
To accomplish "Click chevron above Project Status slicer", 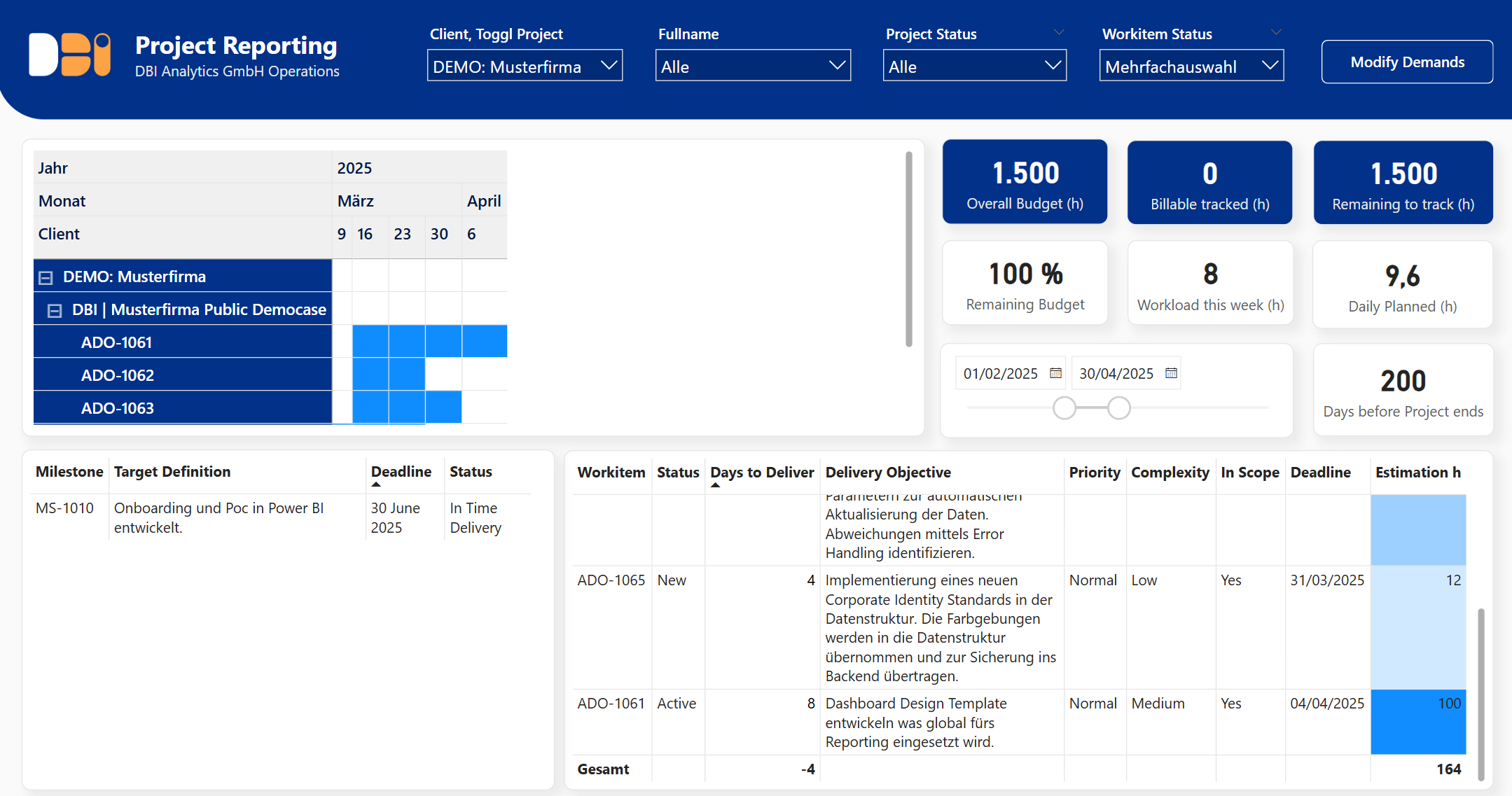I will (1059, 32).
